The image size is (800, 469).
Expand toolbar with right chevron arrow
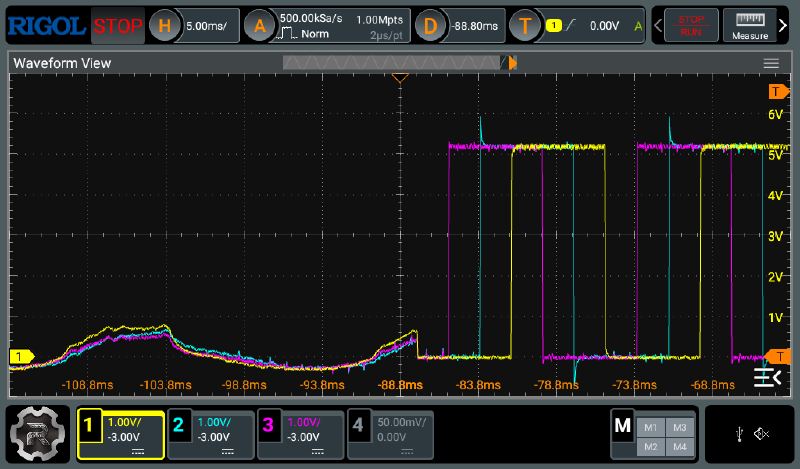[783, 25]
